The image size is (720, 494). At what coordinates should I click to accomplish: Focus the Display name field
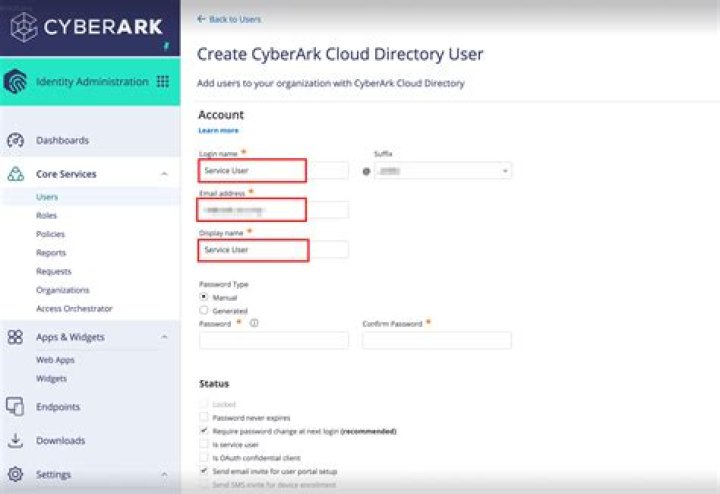[x=274, y=249]
